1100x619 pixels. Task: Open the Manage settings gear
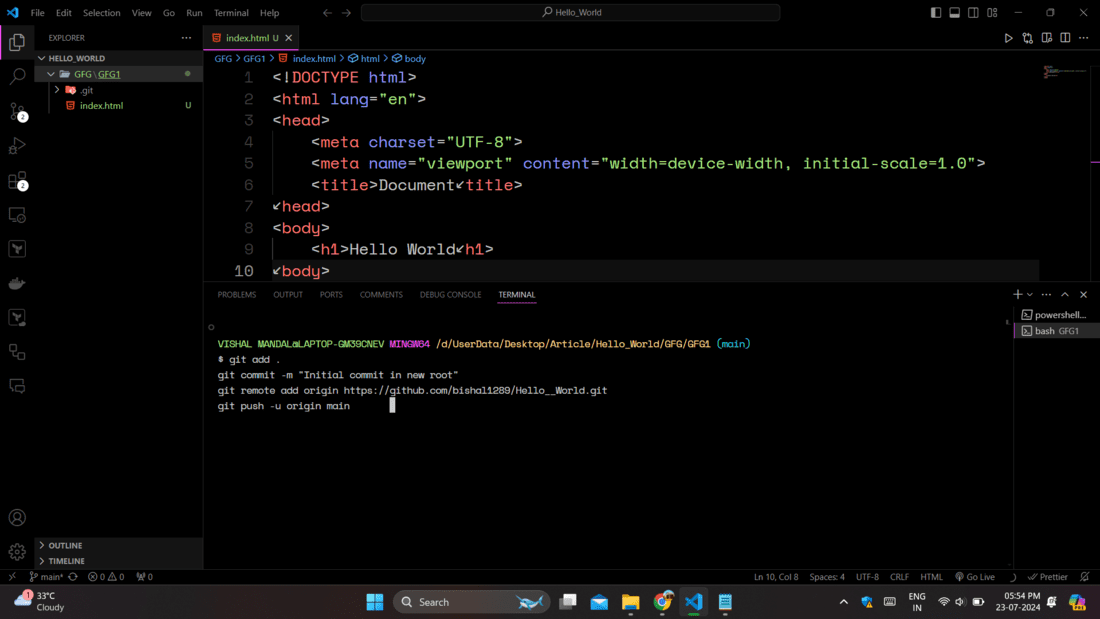point(17,551)
